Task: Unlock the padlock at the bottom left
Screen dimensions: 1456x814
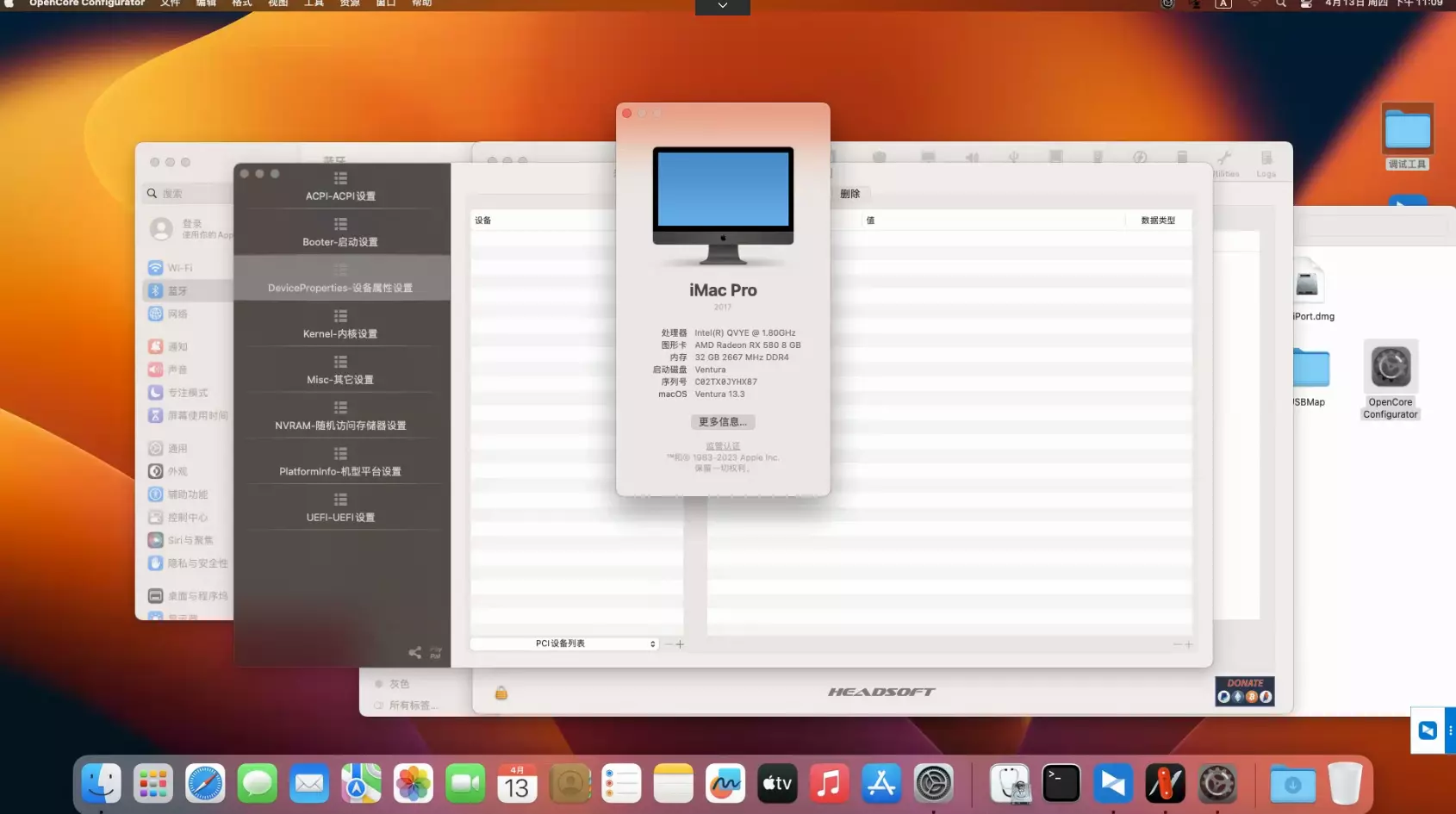Action: [501, 693]
